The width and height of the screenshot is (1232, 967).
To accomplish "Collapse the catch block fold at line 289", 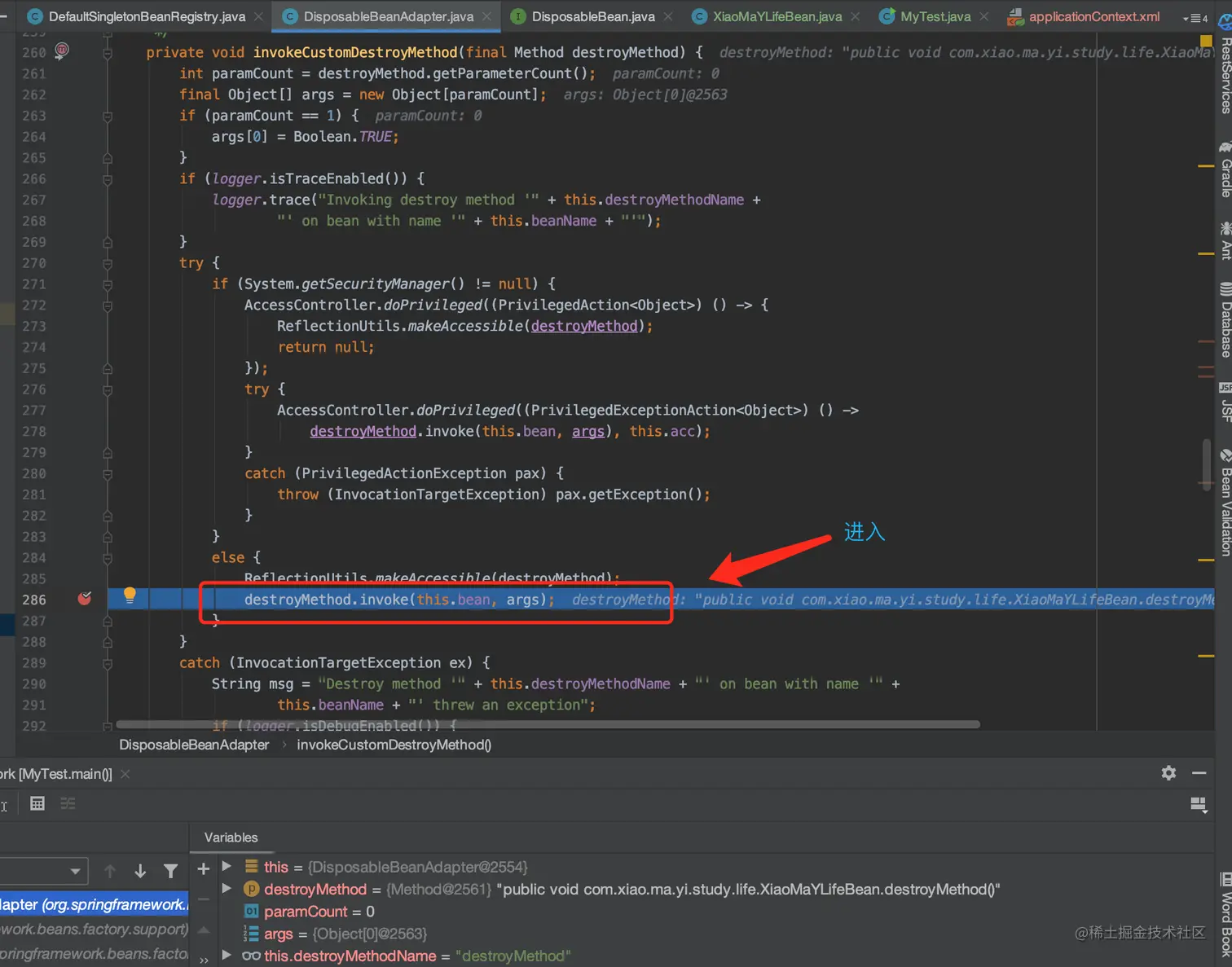I will pos(108,664).
